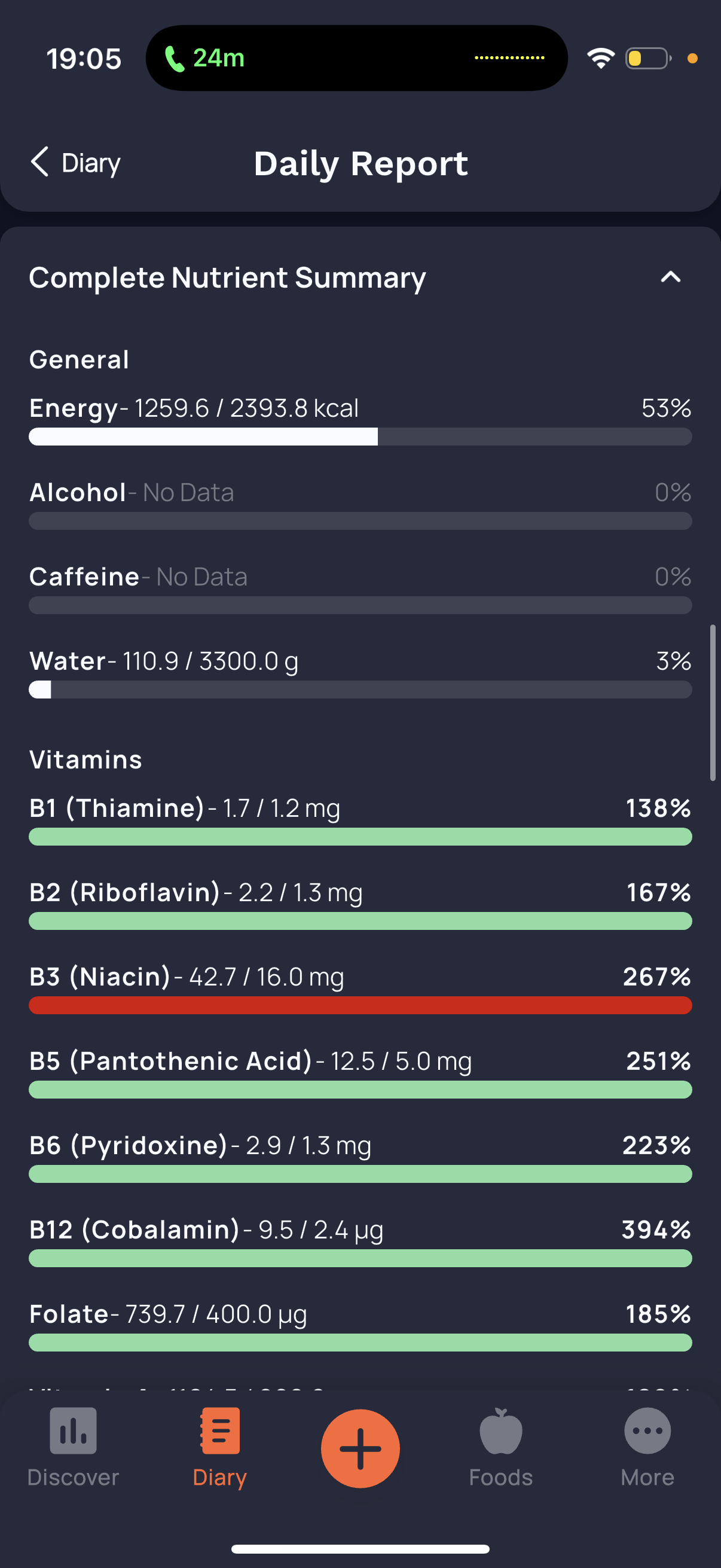Tap the Diary notebook icon
This screenshot has height=1568, width=721.
[219, 1430]
